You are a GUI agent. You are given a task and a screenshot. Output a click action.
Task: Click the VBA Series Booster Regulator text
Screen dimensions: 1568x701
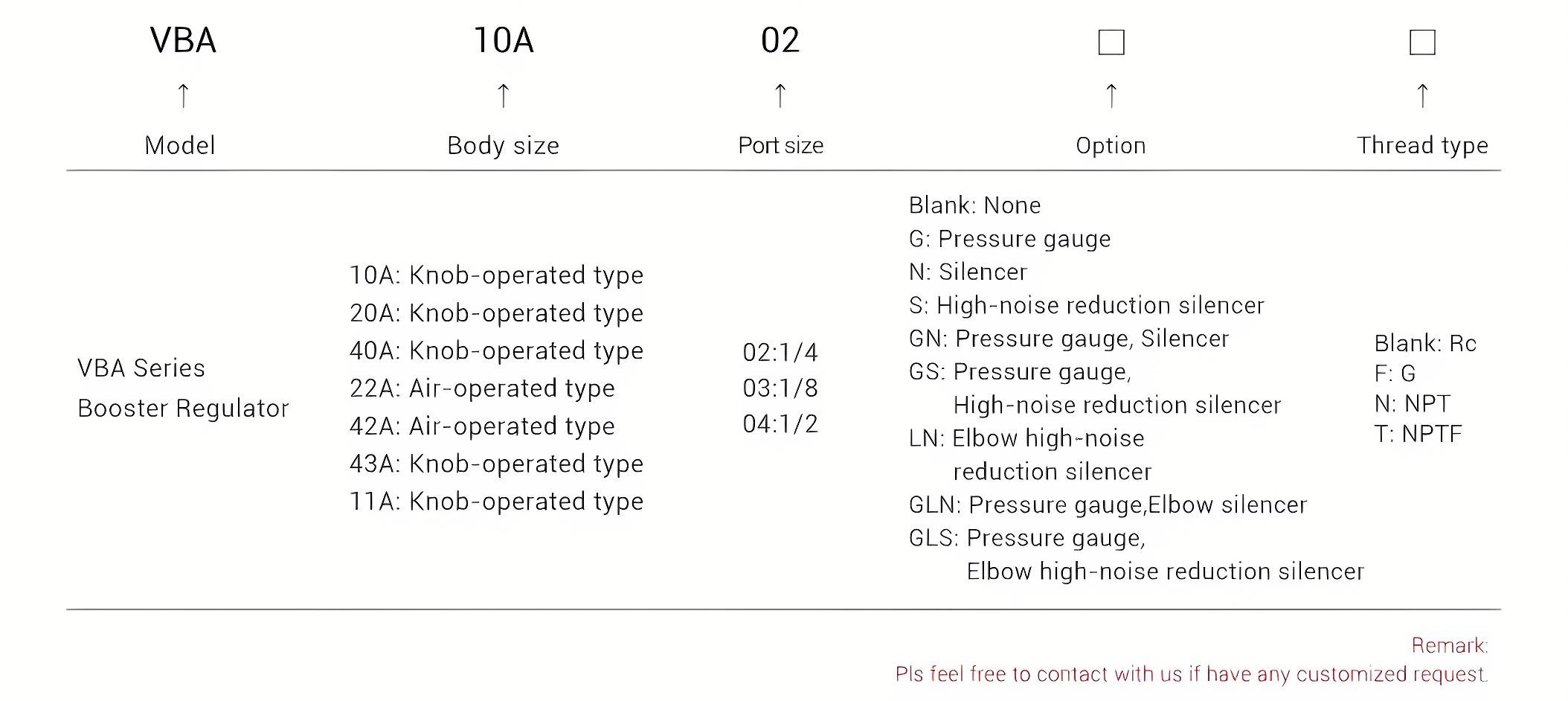[183, 388]
